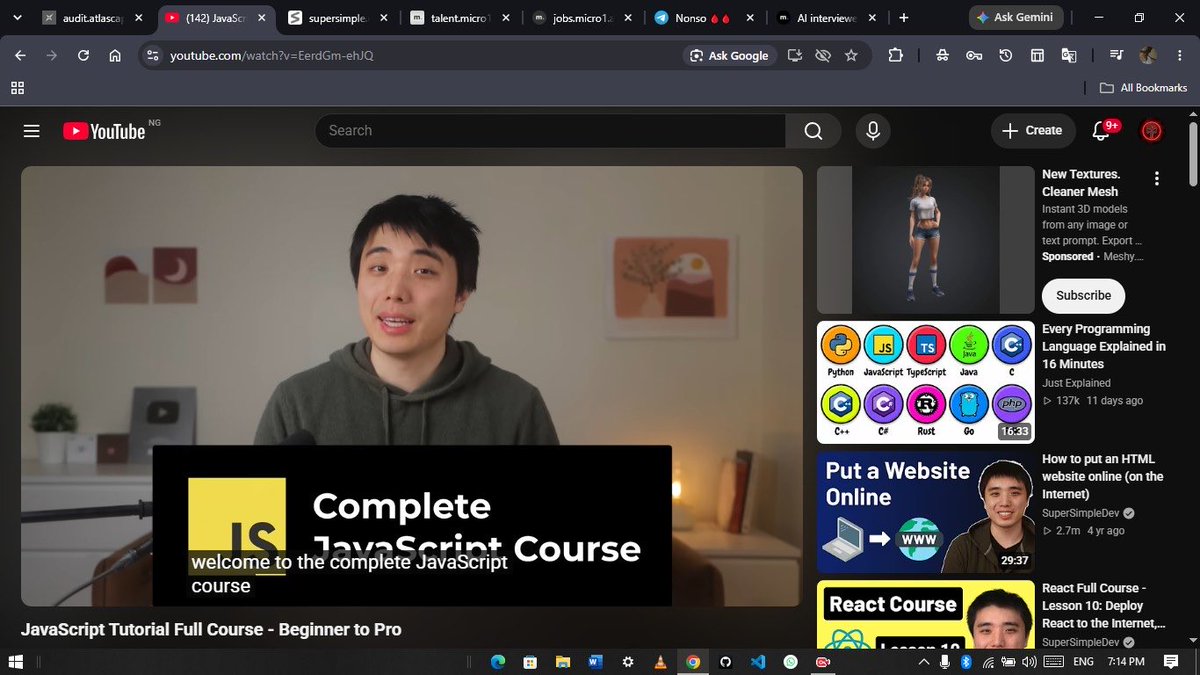The width and height of the screenshot is (1200, 675).
Task: Open the media control music-note icon
Action: click(x=1117, y=56)
